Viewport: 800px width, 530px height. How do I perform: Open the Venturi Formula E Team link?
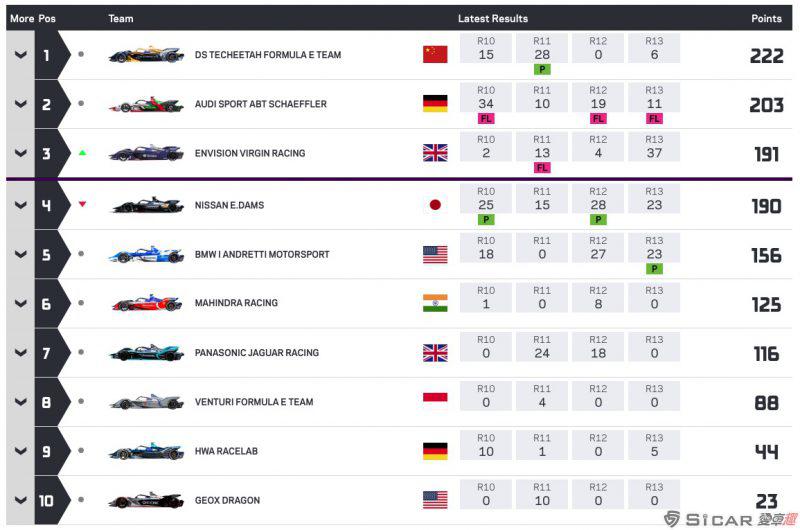pyautogui.click(x=254, y=402)
